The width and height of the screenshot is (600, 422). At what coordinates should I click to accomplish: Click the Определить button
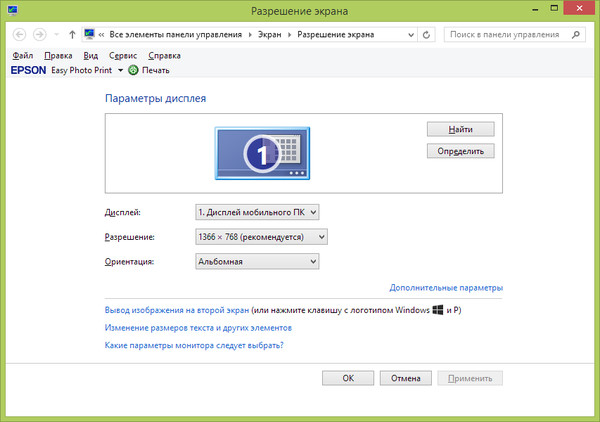pyautogui.click(x=460, y=151)
